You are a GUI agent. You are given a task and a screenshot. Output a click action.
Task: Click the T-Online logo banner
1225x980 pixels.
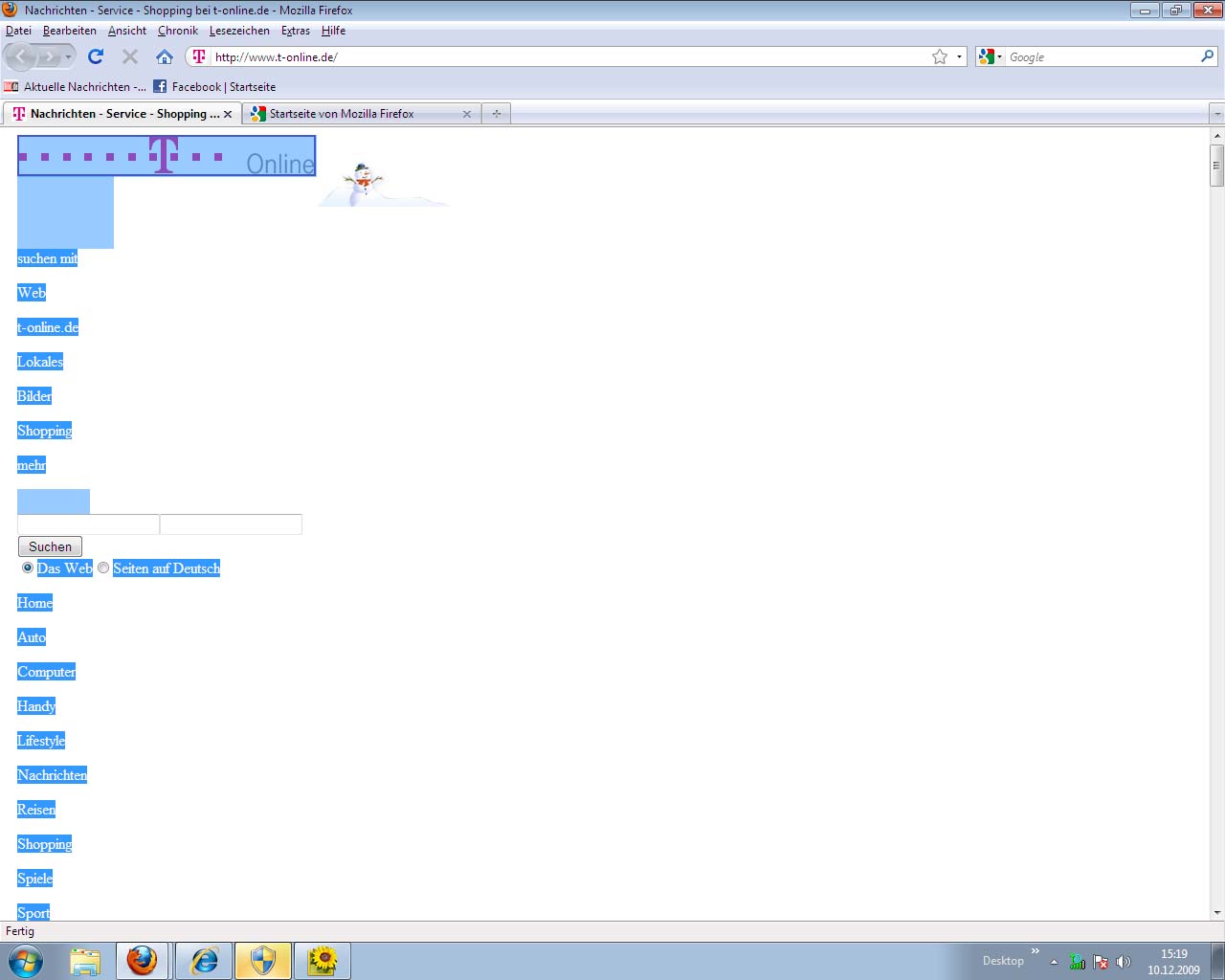(x=167, y=156)
